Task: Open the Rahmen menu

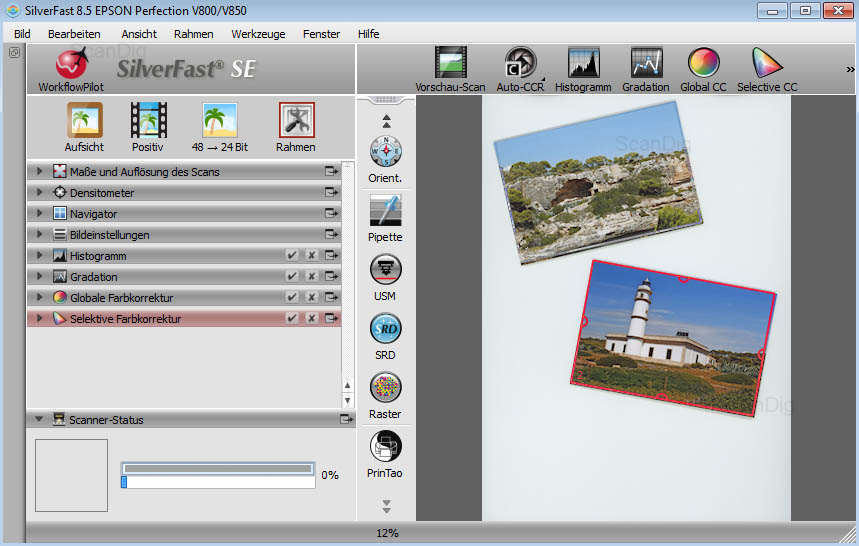Action: (x=194, y=34)
